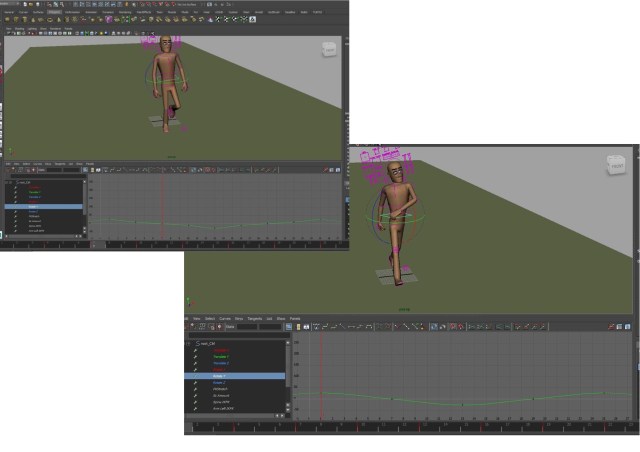Apply Plateau tangents in lower Graph Editor toolbar
The height and width of the screenshot is (452, 640).
369,327
